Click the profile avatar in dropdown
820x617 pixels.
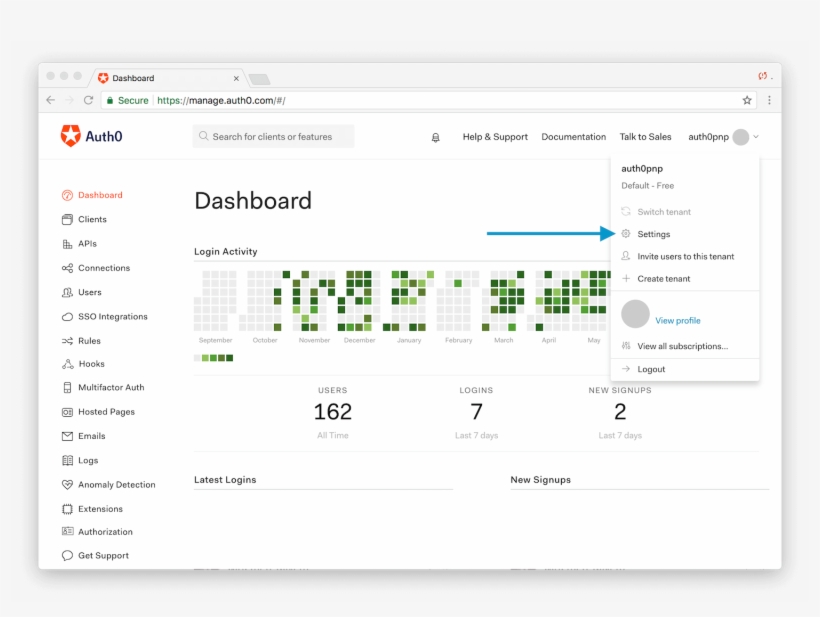tap(635, 314)
